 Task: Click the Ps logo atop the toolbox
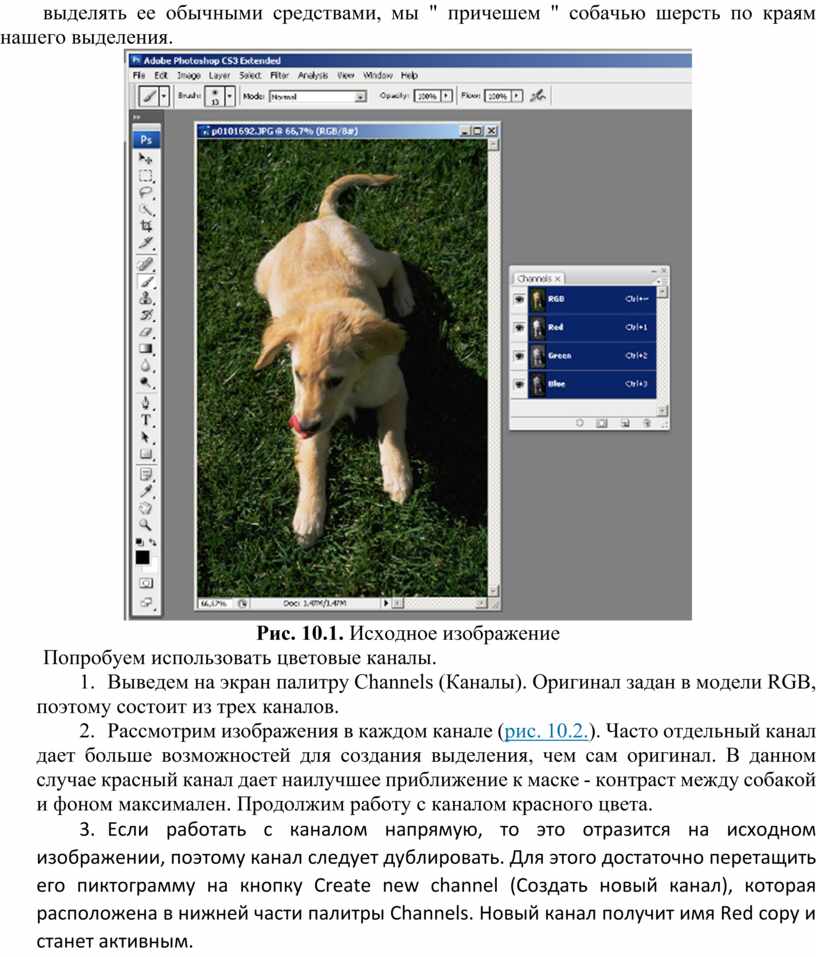[146, 140]
